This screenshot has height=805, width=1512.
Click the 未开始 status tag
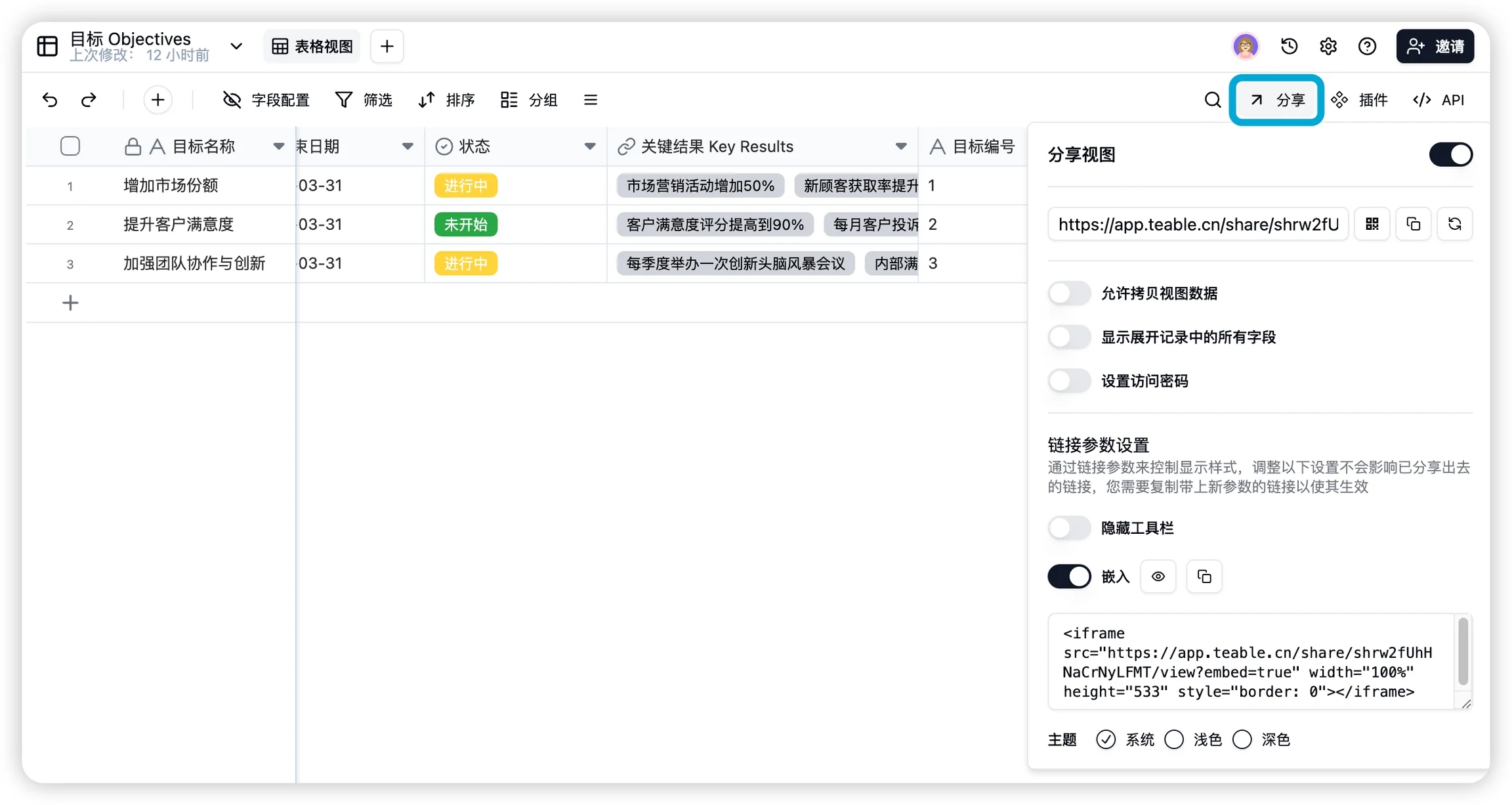coord(466,225)
